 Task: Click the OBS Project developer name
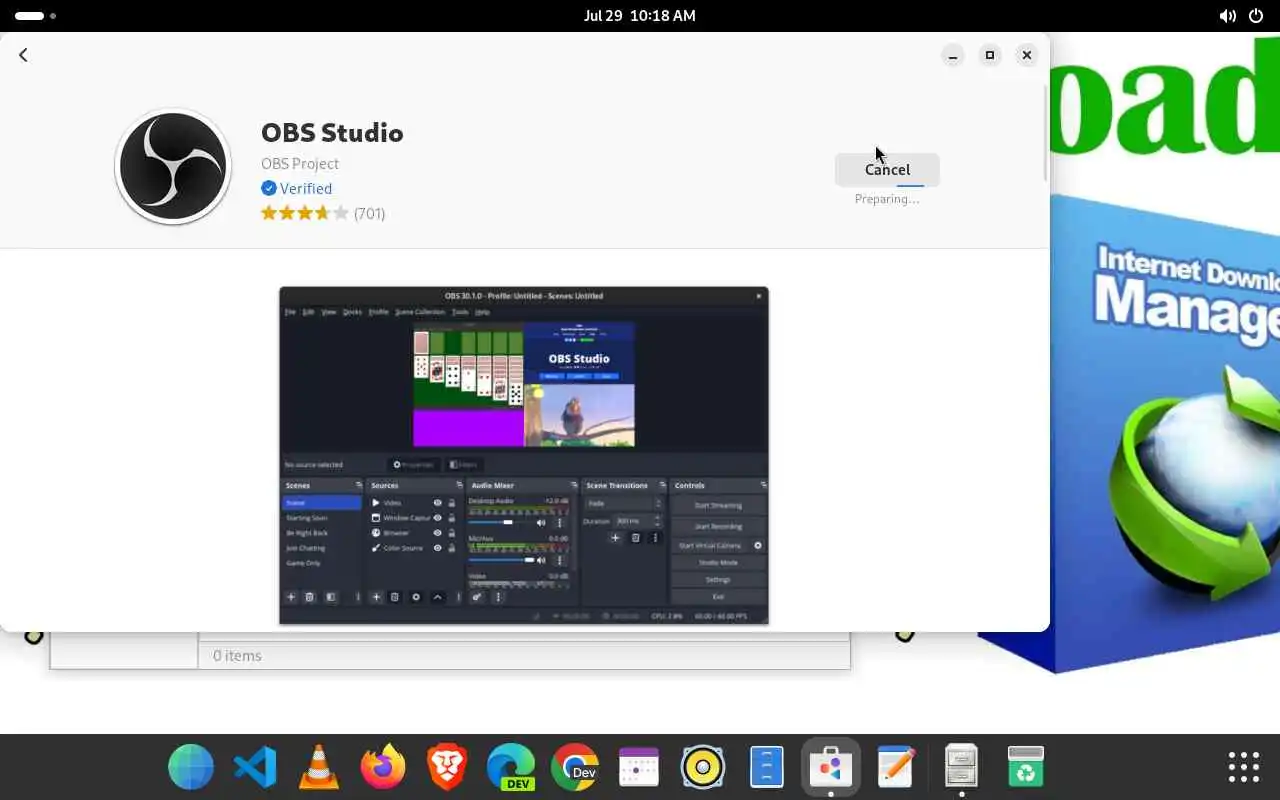300,163
